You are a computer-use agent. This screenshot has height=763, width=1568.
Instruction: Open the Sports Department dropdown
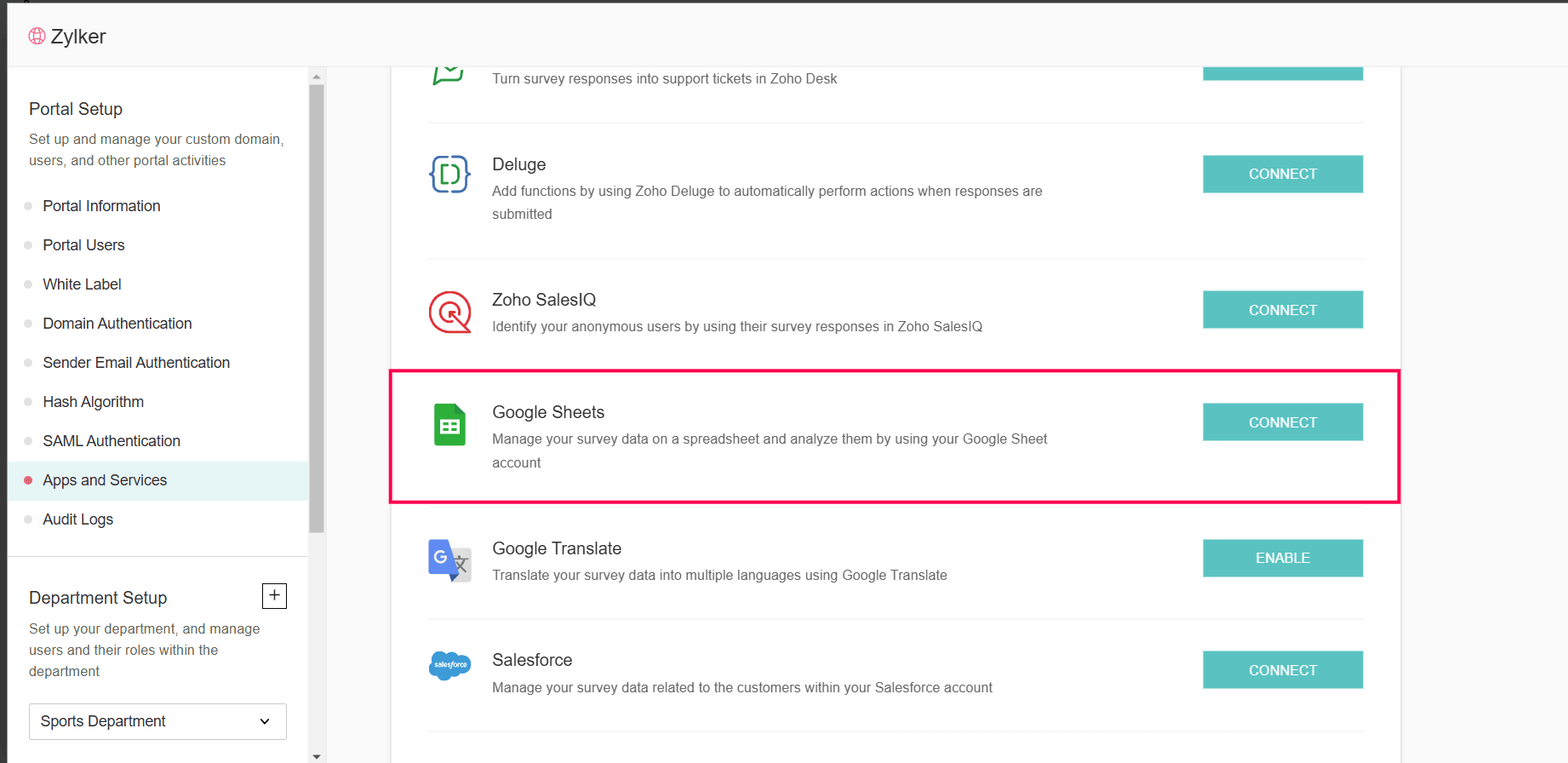157,721
